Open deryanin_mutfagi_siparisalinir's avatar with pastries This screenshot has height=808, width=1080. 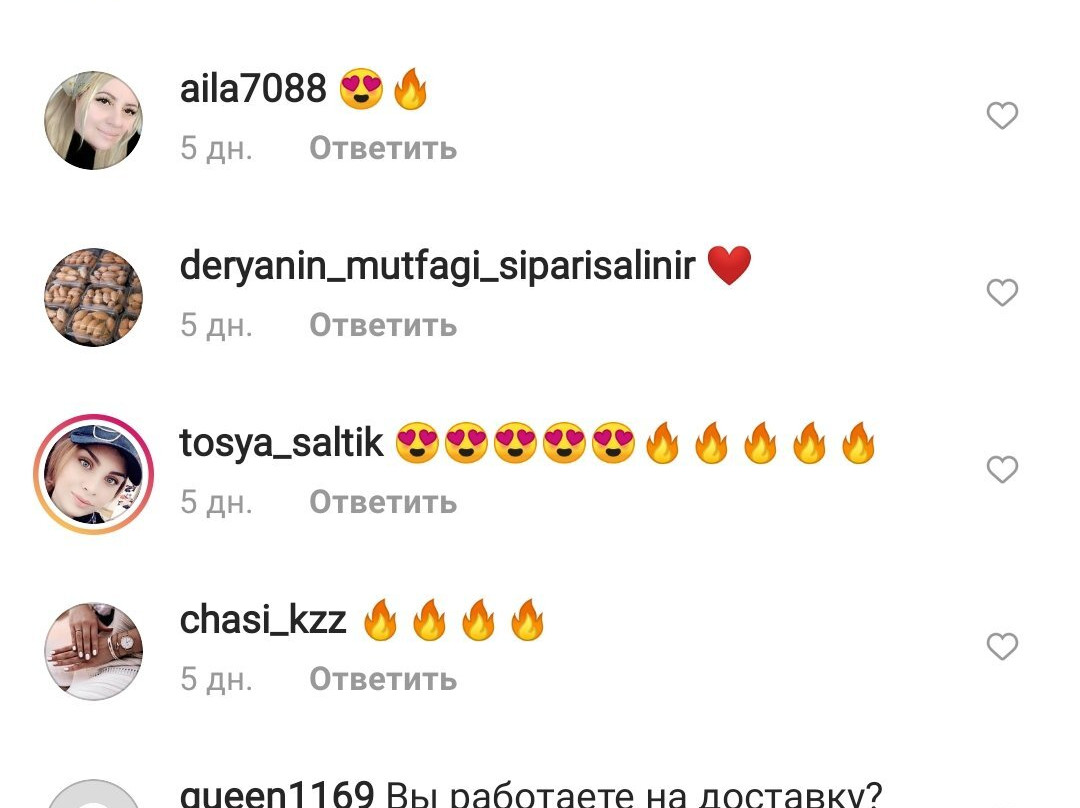pyautogui.click(x=94, y=297)
